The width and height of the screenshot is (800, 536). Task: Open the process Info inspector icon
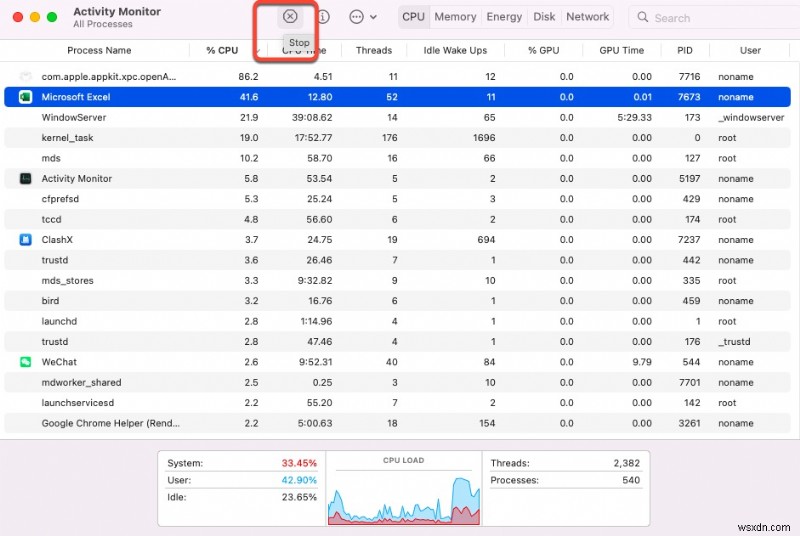click(323, 17)
